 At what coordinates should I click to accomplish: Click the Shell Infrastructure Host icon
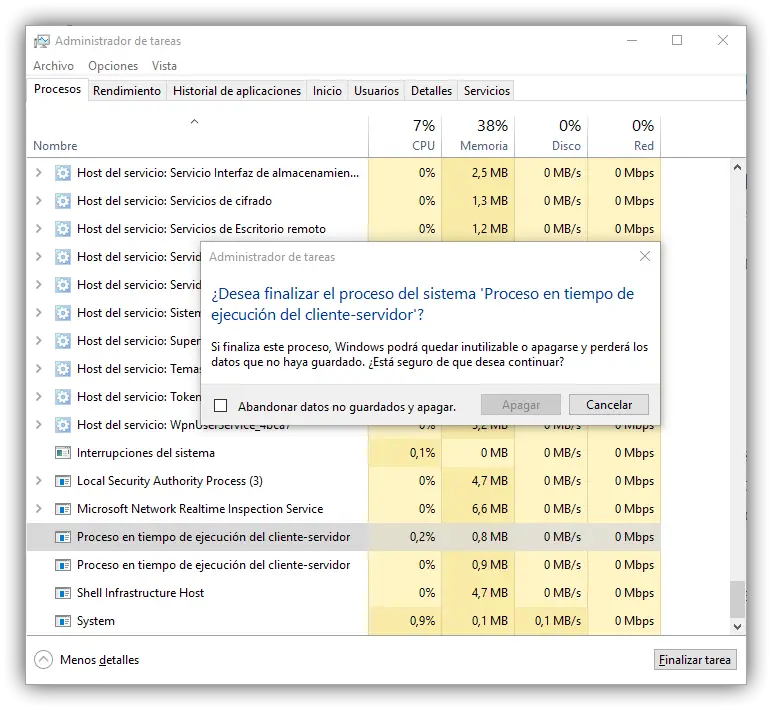pos(63,593)
